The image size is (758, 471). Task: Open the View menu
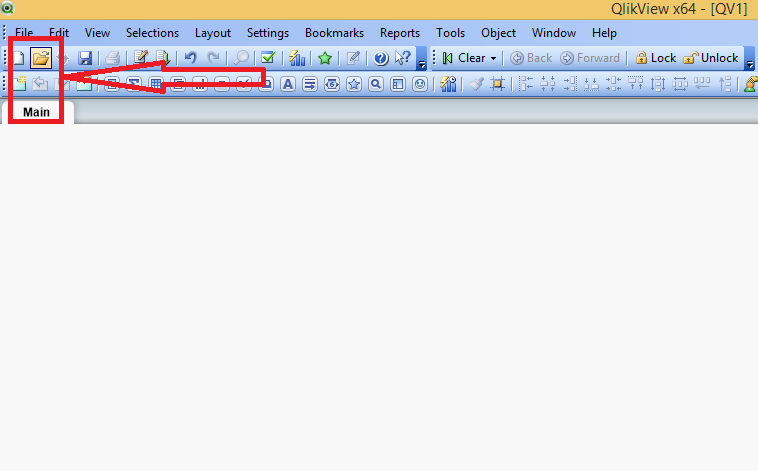click(97, 33)
